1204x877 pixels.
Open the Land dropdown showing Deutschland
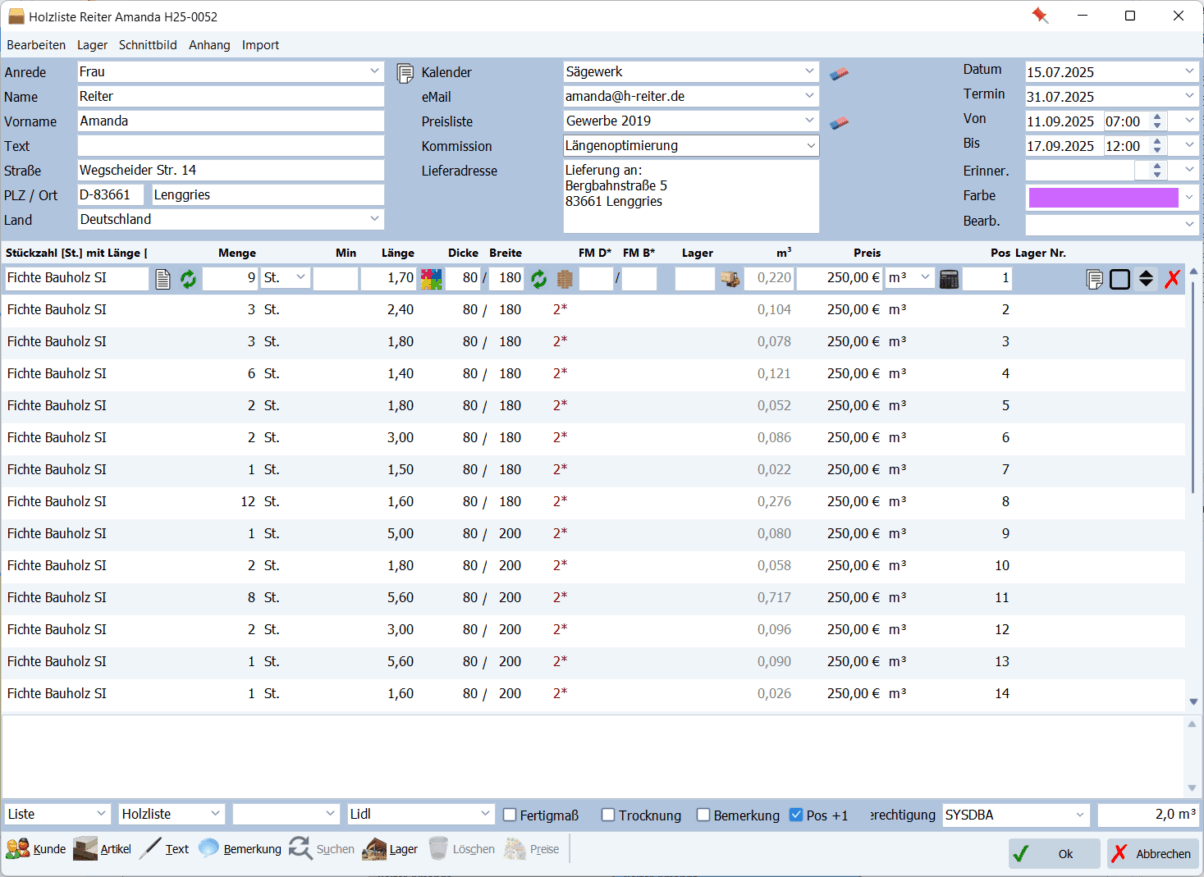tap(375, 219)
